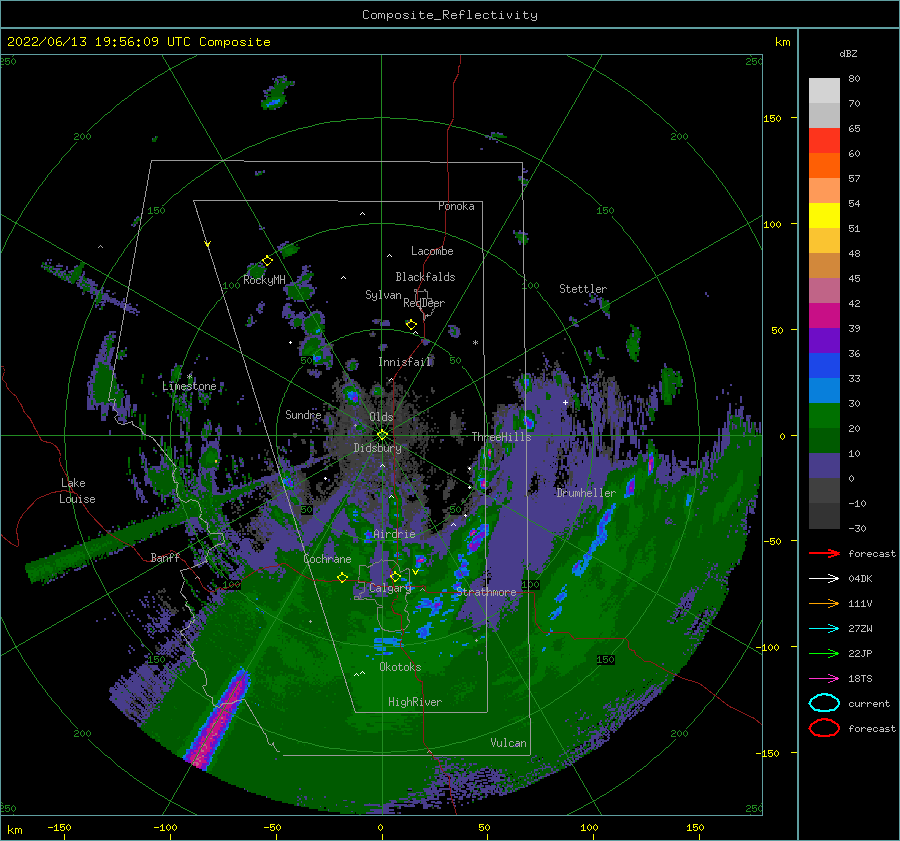The width and height of the screenshot is (900, 841).
Task: Click the cyan current ellipse icon
Action: pos(824,703)
